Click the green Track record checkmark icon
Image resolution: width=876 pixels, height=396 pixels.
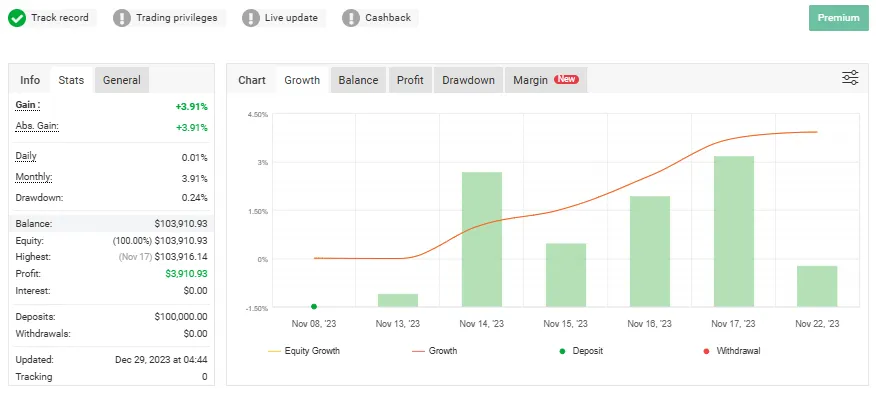click(17, 18)
